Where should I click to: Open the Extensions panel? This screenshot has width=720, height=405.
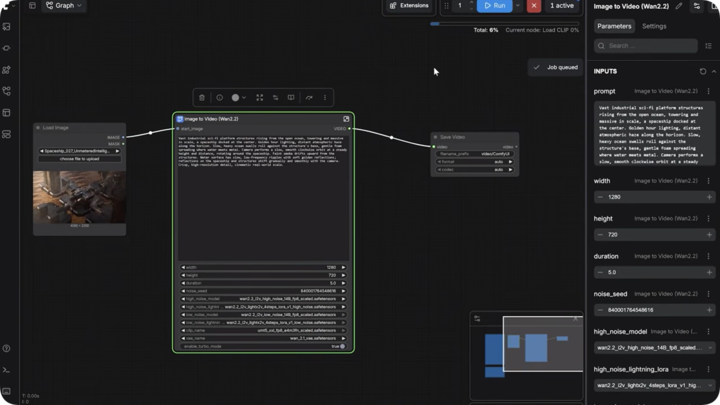click(x=409, y=6)
